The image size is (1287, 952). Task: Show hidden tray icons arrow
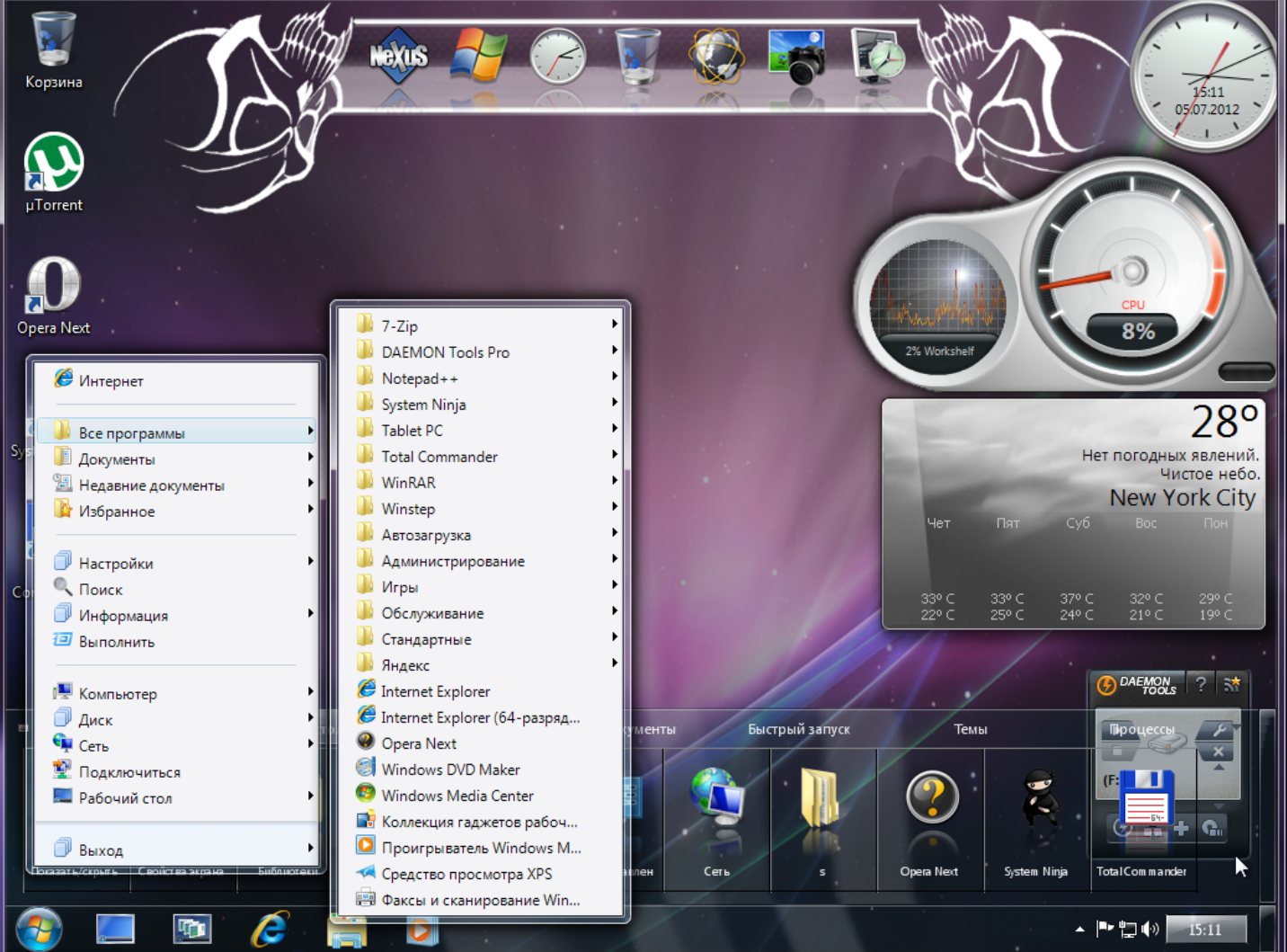point(1079,930)
